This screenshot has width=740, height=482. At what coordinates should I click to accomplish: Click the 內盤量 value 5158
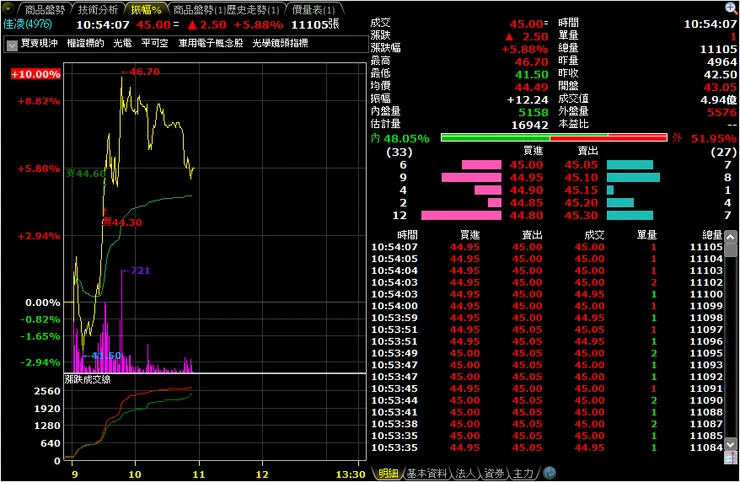coord(533,112)
